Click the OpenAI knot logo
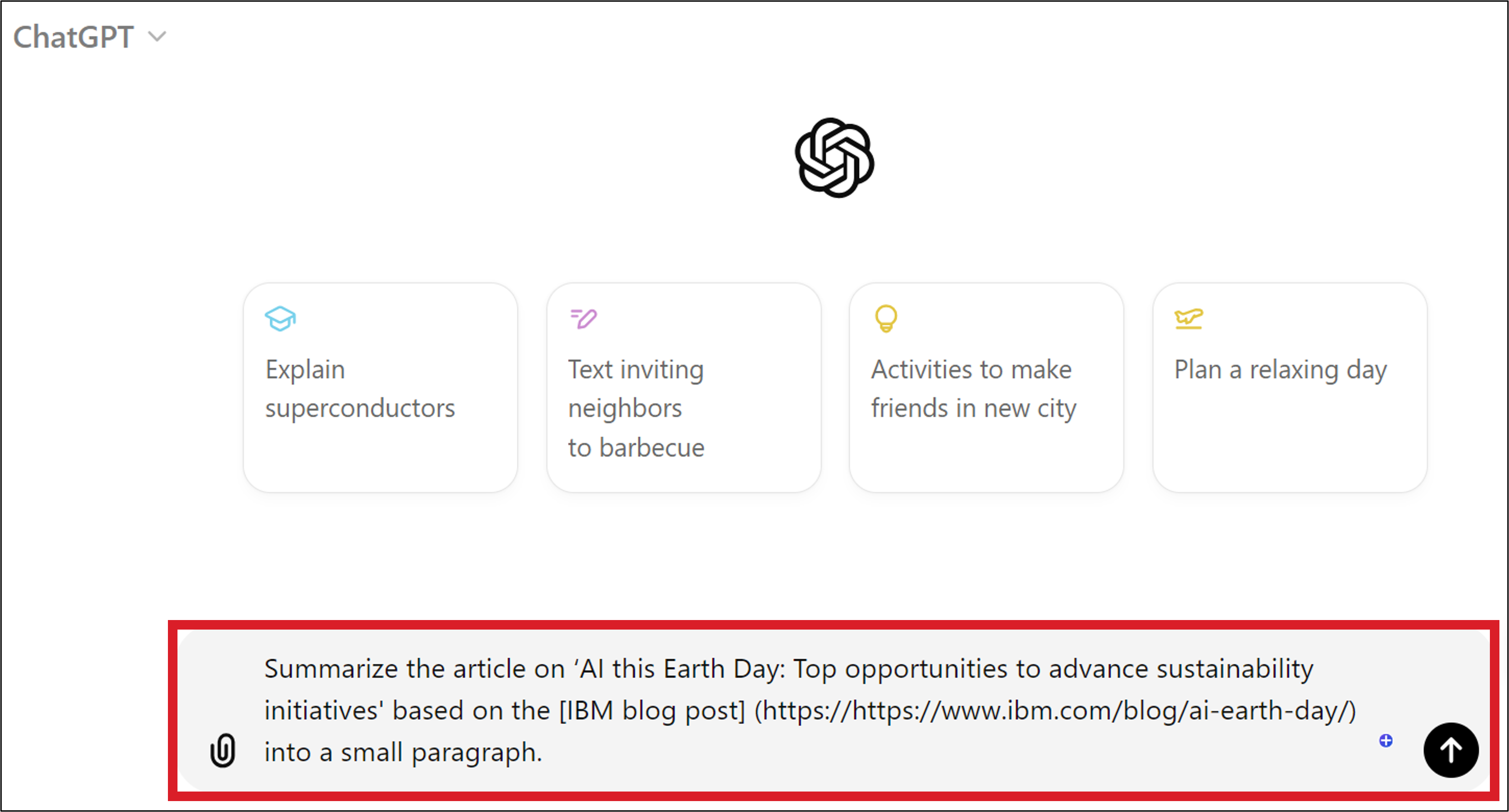Screen dimensions: 1509x812 [x=834, y=158]
